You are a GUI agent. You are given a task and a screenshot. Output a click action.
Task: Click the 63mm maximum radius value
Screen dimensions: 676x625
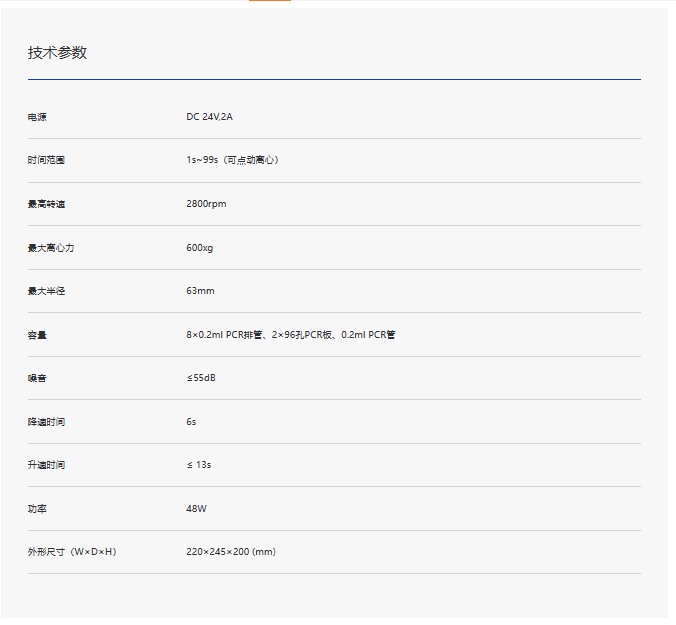click(200, 291)
